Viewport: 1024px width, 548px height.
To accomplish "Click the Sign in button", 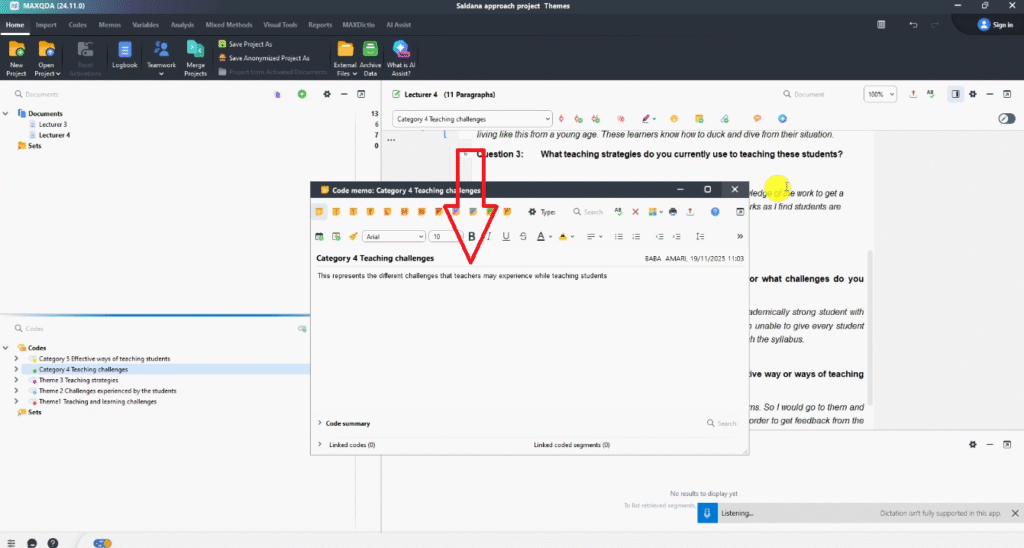I will tap(995, 24).
